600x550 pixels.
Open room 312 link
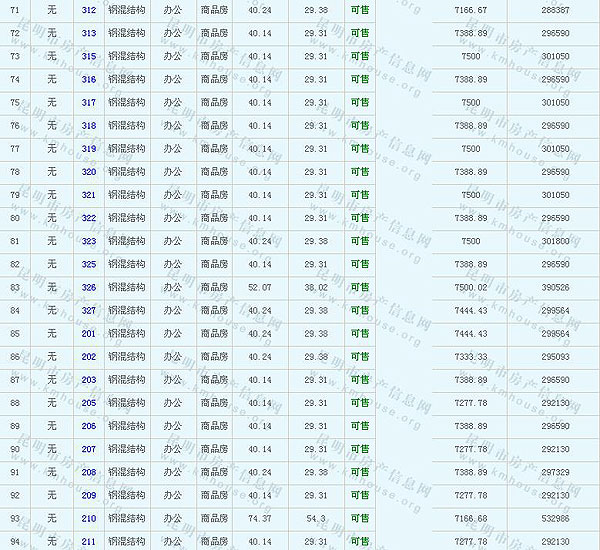point(89,10)
